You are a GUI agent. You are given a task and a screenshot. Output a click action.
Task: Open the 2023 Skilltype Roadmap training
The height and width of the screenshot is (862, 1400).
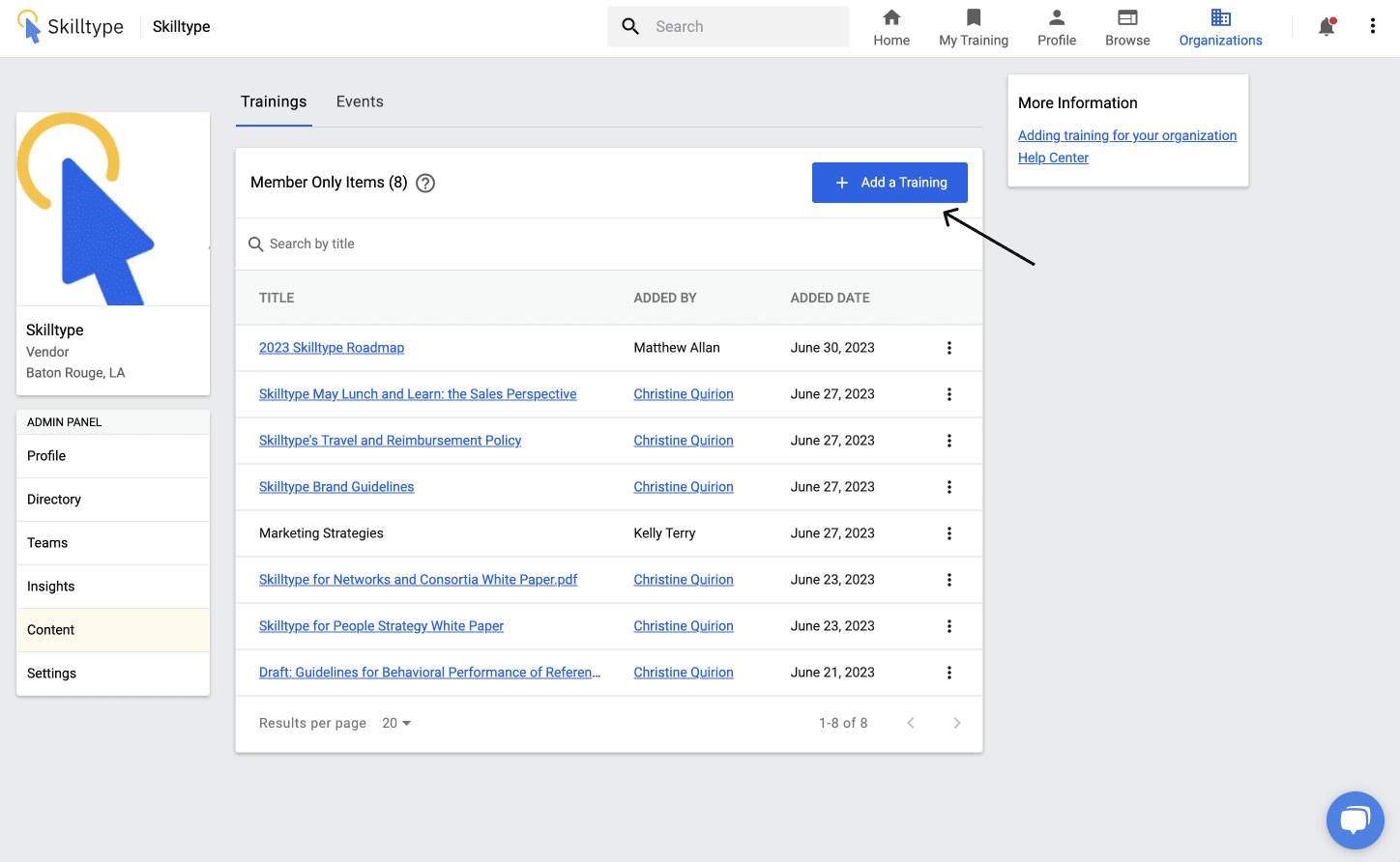pos(332,348)
